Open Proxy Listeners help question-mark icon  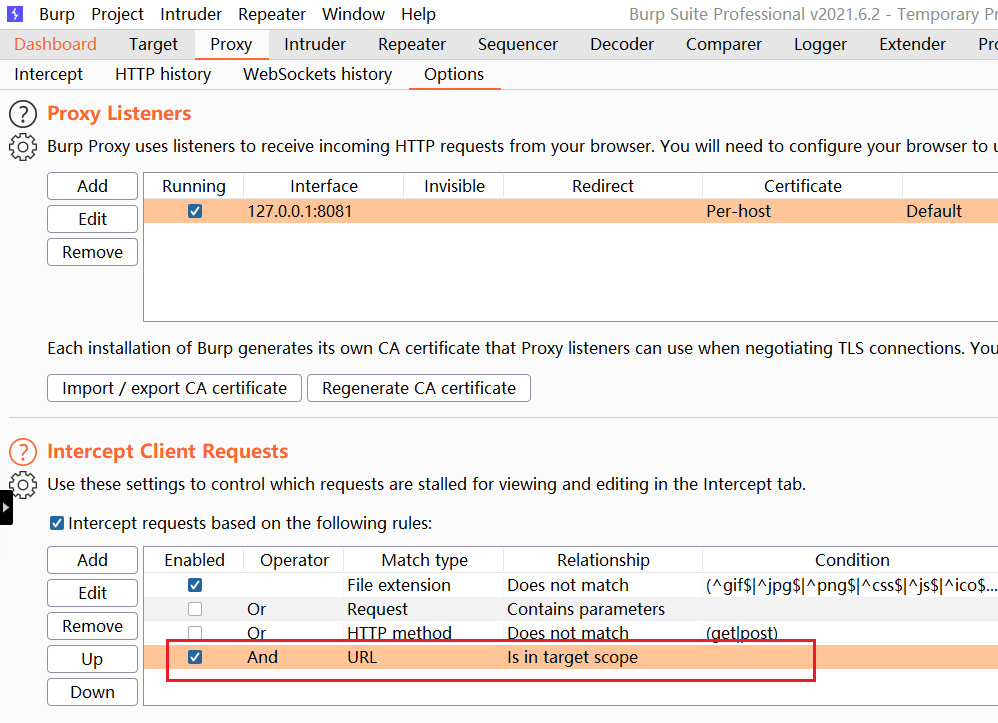coord(23,114)
